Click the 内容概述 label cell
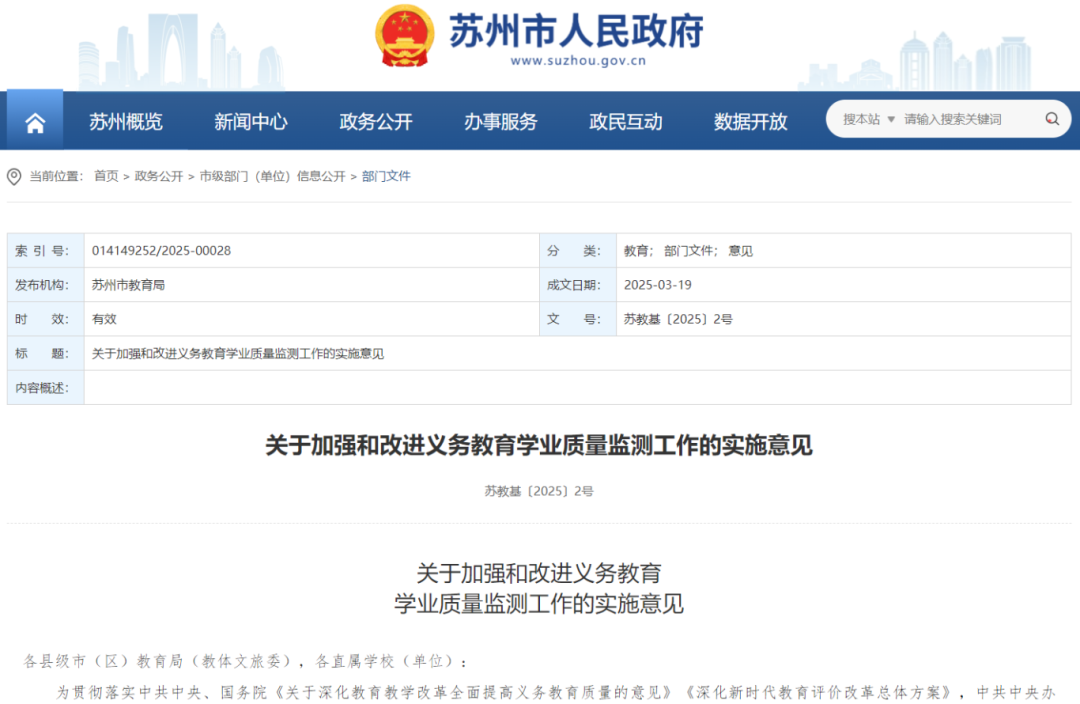This screenshot has height=704, width=1080. pyautogui.click(x=45, y=388)
